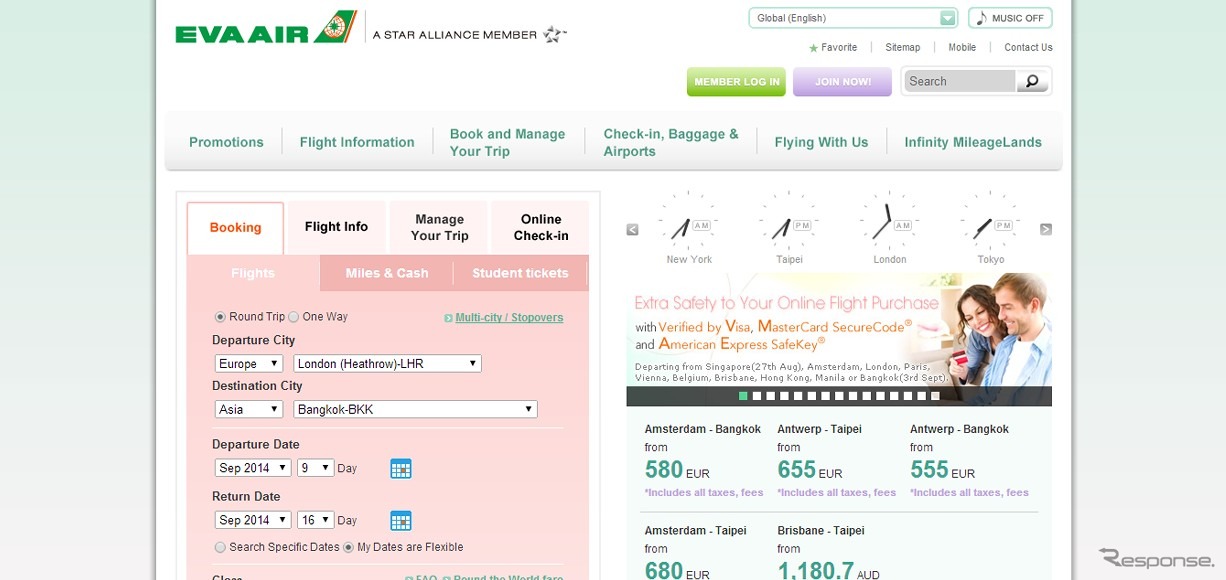1226x580 pixels.
Task: Click the left arrow beside the clocks
Action: pos(633,229)
